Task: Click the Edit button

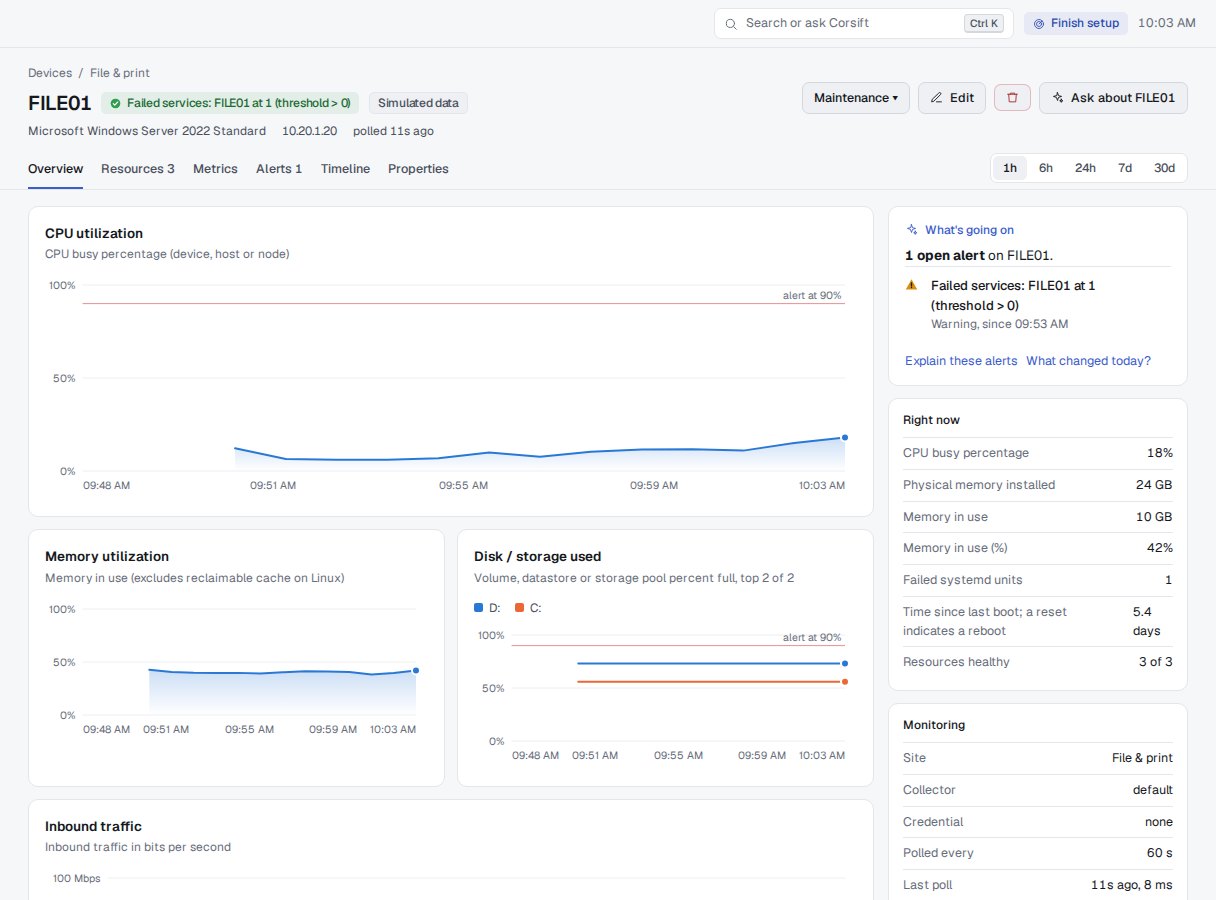Action: [952, 98]
